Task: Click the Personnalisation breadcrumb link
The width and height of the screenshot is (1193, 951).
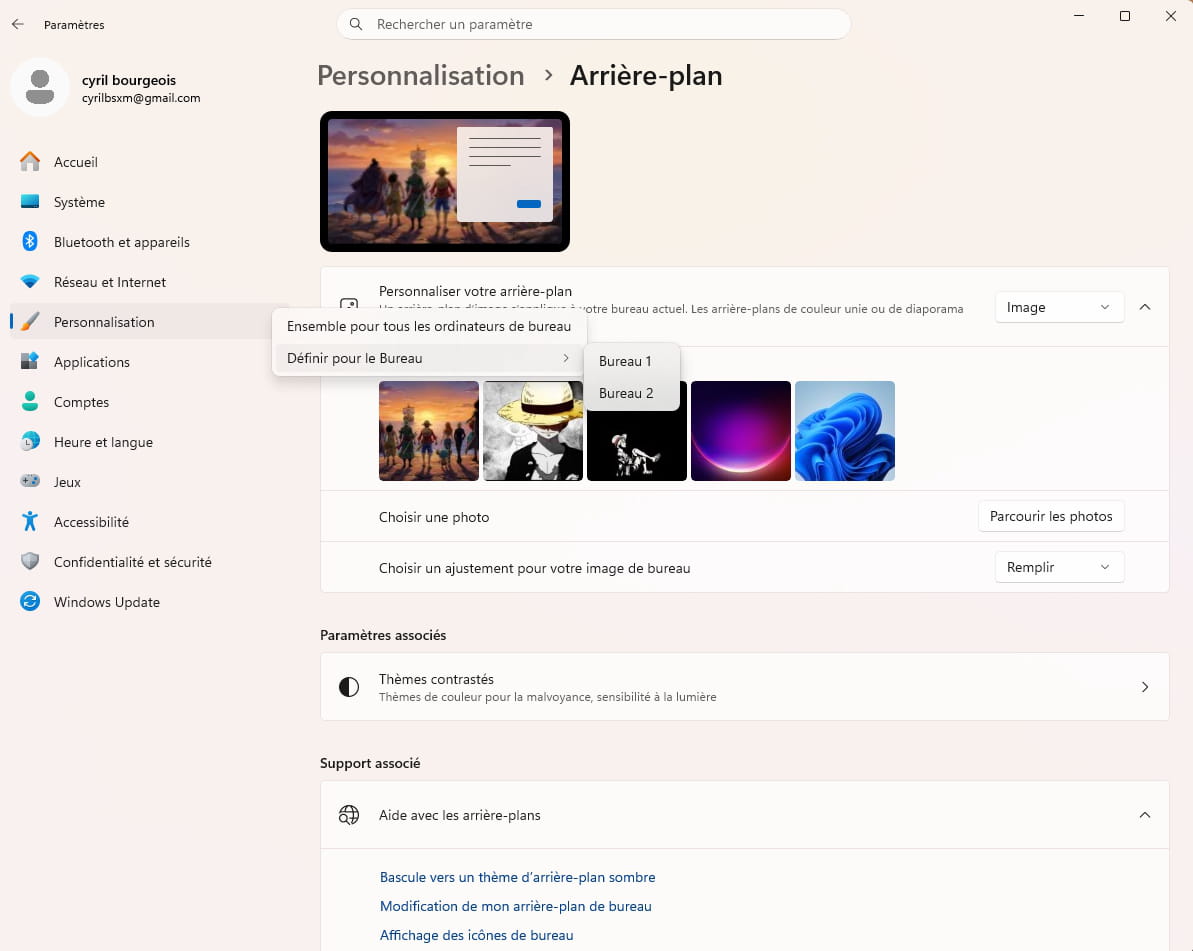Action: [421, 76]
